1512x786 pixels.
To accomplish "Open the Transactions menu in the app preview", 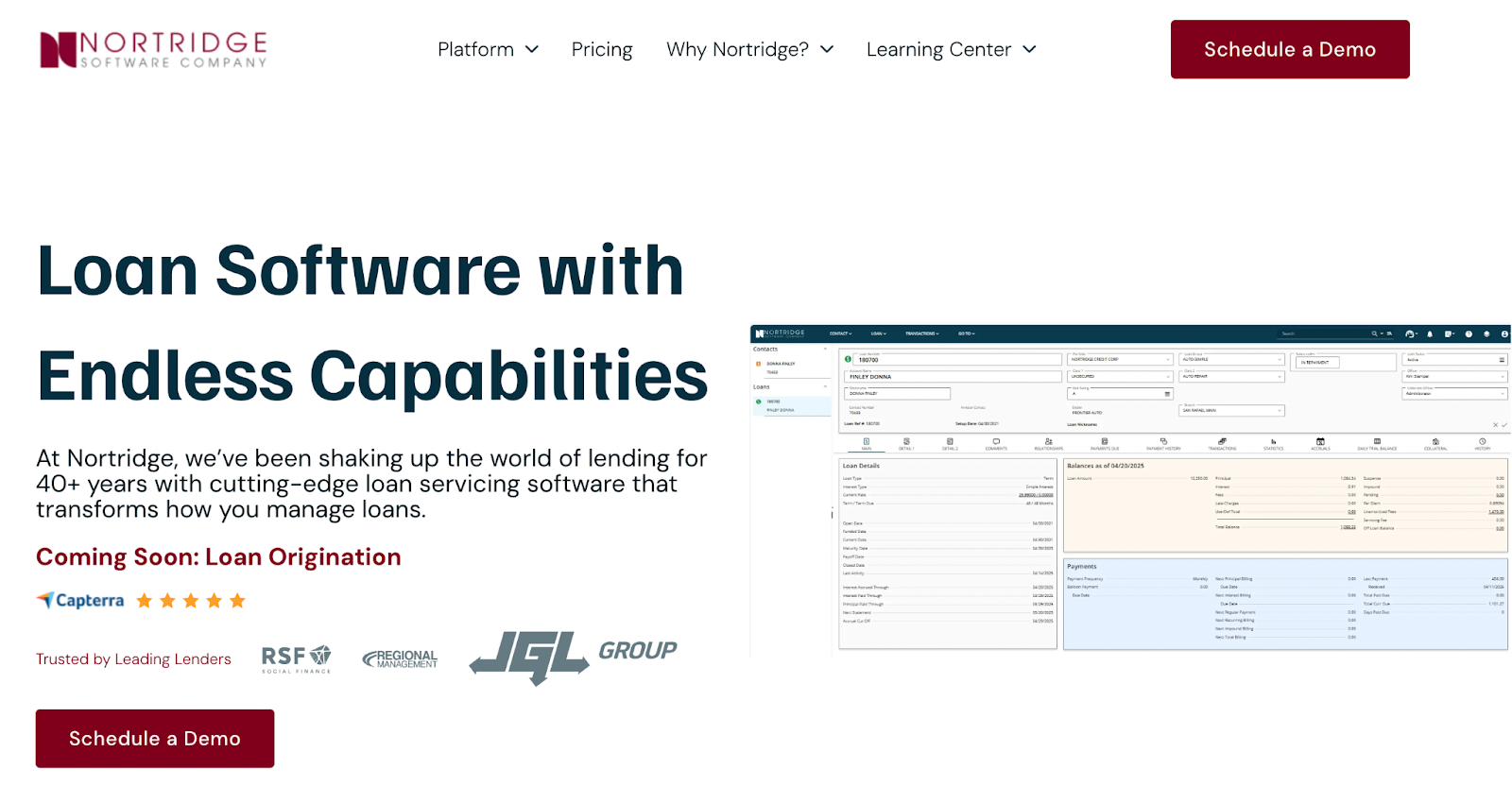I will tap(921, 333).
